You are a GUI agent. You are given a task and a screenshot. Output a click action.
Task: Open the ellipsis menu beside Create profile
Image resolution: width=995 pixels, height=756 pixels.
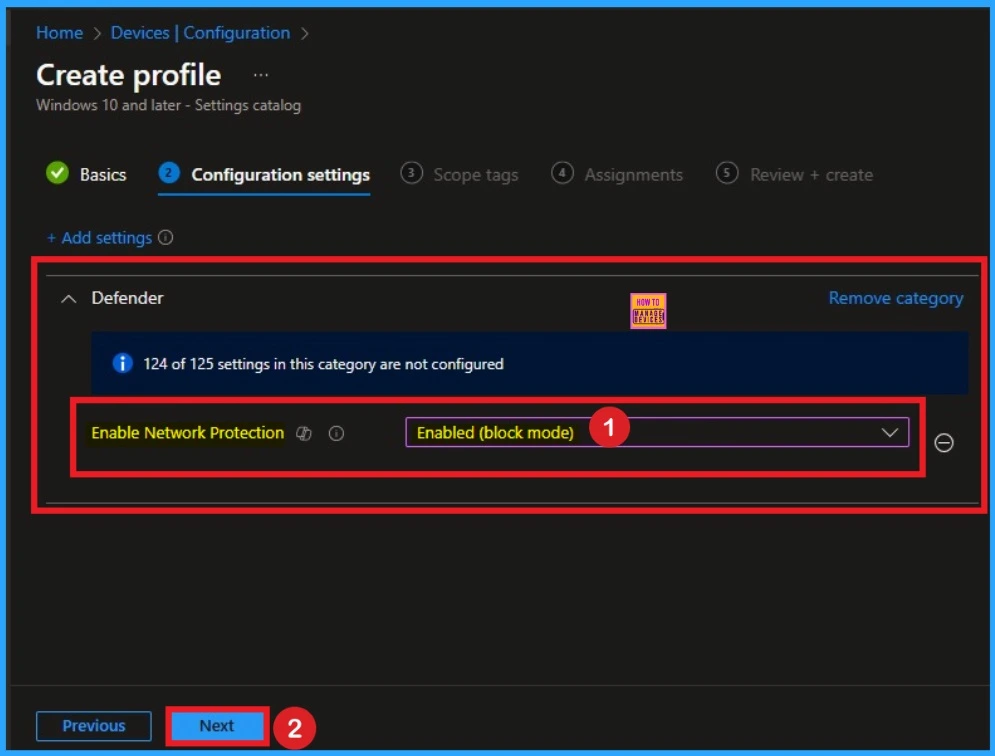click(260, 76)
